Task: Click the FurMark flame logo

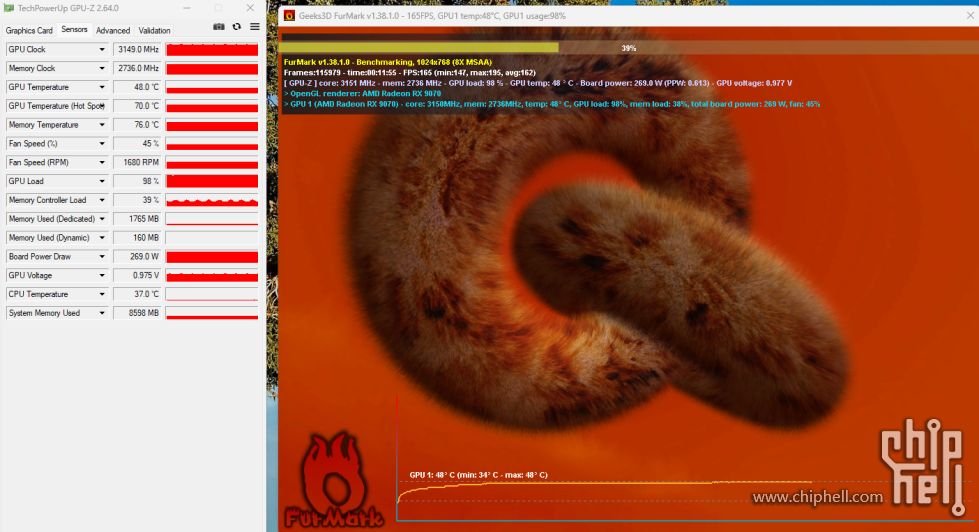Action: click(x=334, y=480)
